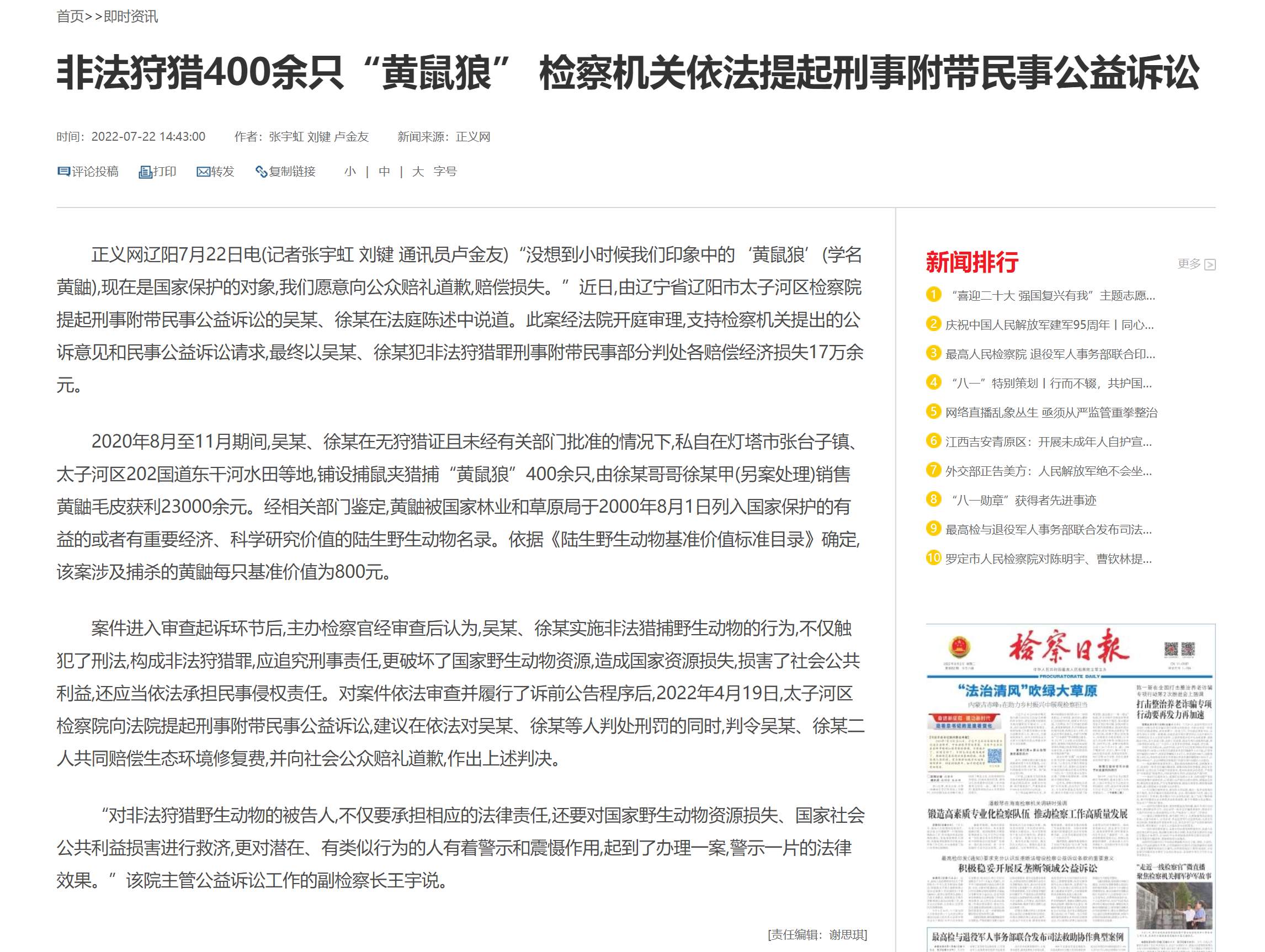Open 网络直播乱象丛生 ranked article

click(x=1052, y=413)
